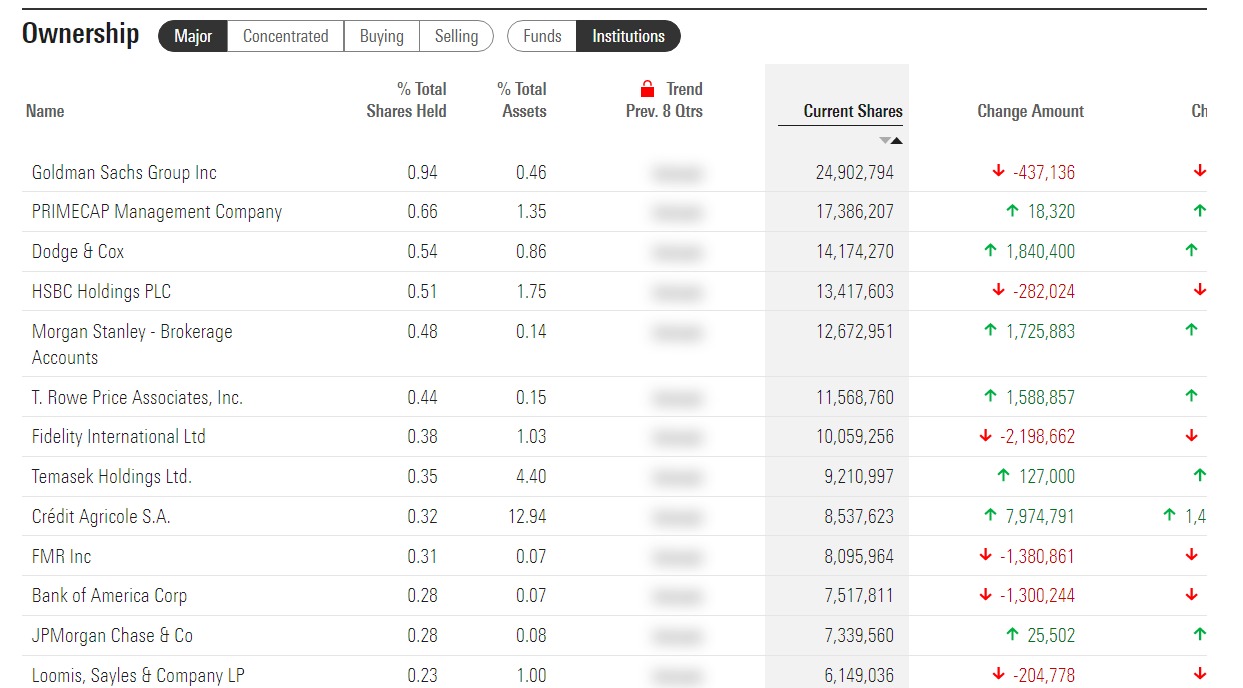
Task: Open the Selling tab
Action: [456, 36]
